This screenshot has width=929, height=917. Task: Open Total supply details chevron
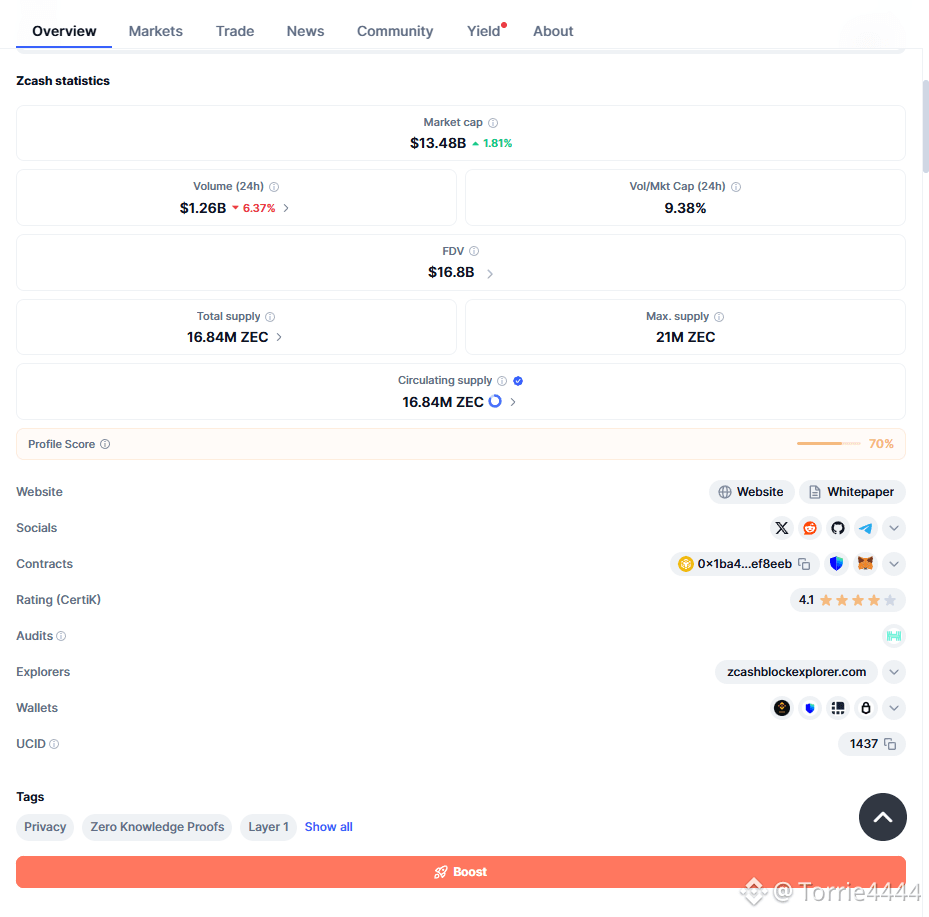(279, 337)
